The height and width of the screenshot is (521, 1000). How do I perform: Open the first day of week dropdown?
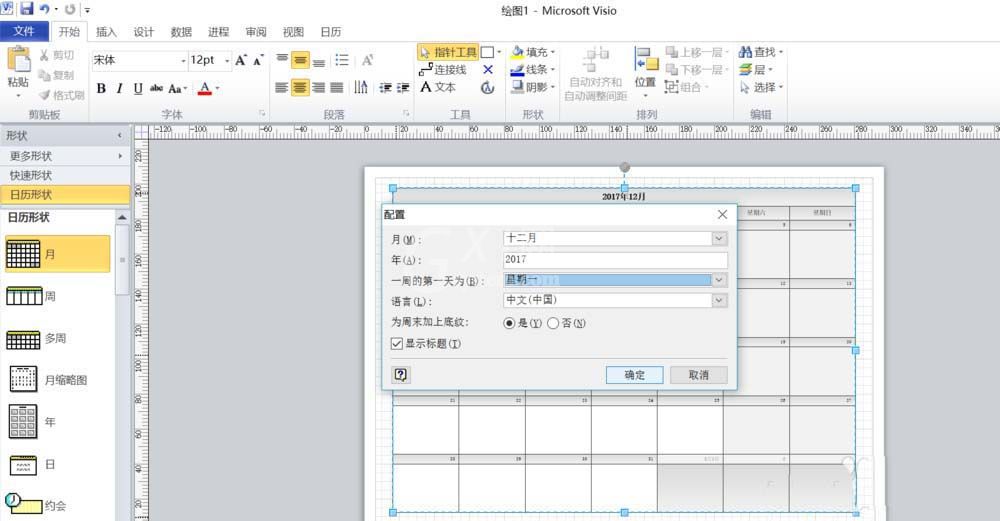pyautogui.click(x=719, y=280)
